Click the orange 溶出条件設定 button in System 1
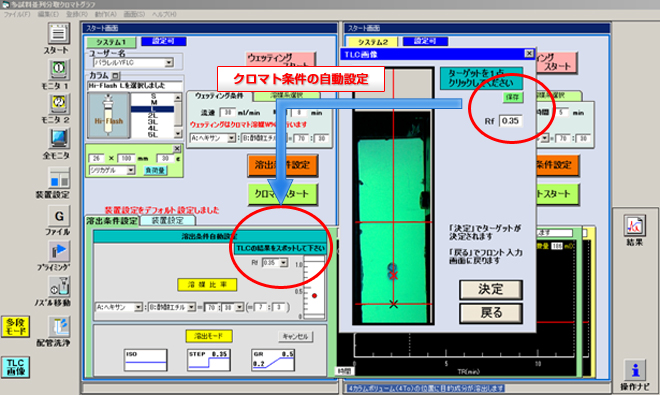The image size is (660, 395). coord(282,165)
